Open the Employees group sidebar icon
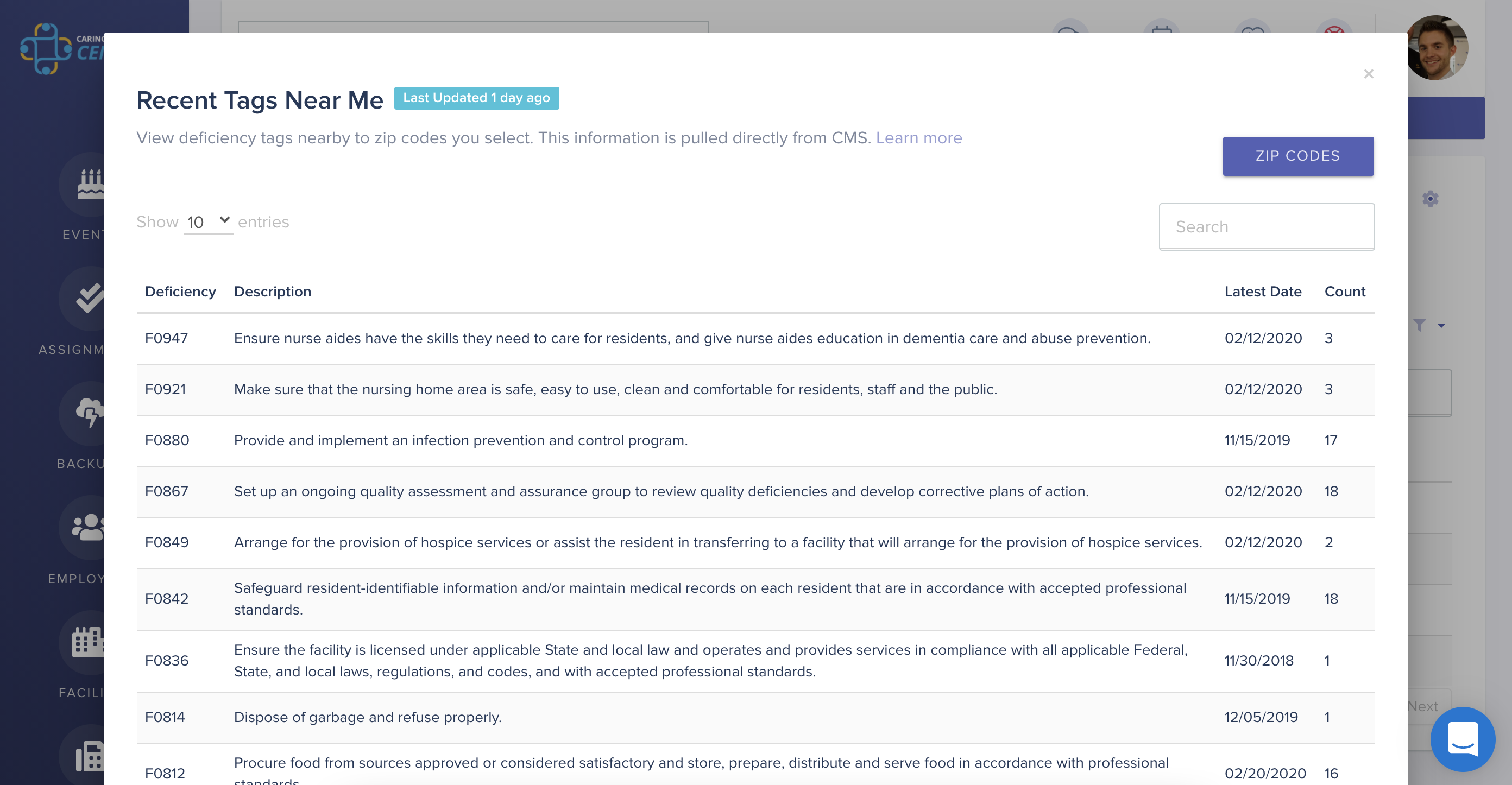Image resolution: width=1512 pixels, height=785 pixels. click(90, 528)
